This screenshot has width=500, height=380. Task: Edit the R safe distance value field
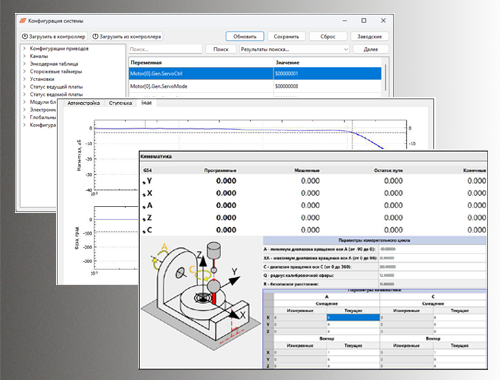coord(432,284)
